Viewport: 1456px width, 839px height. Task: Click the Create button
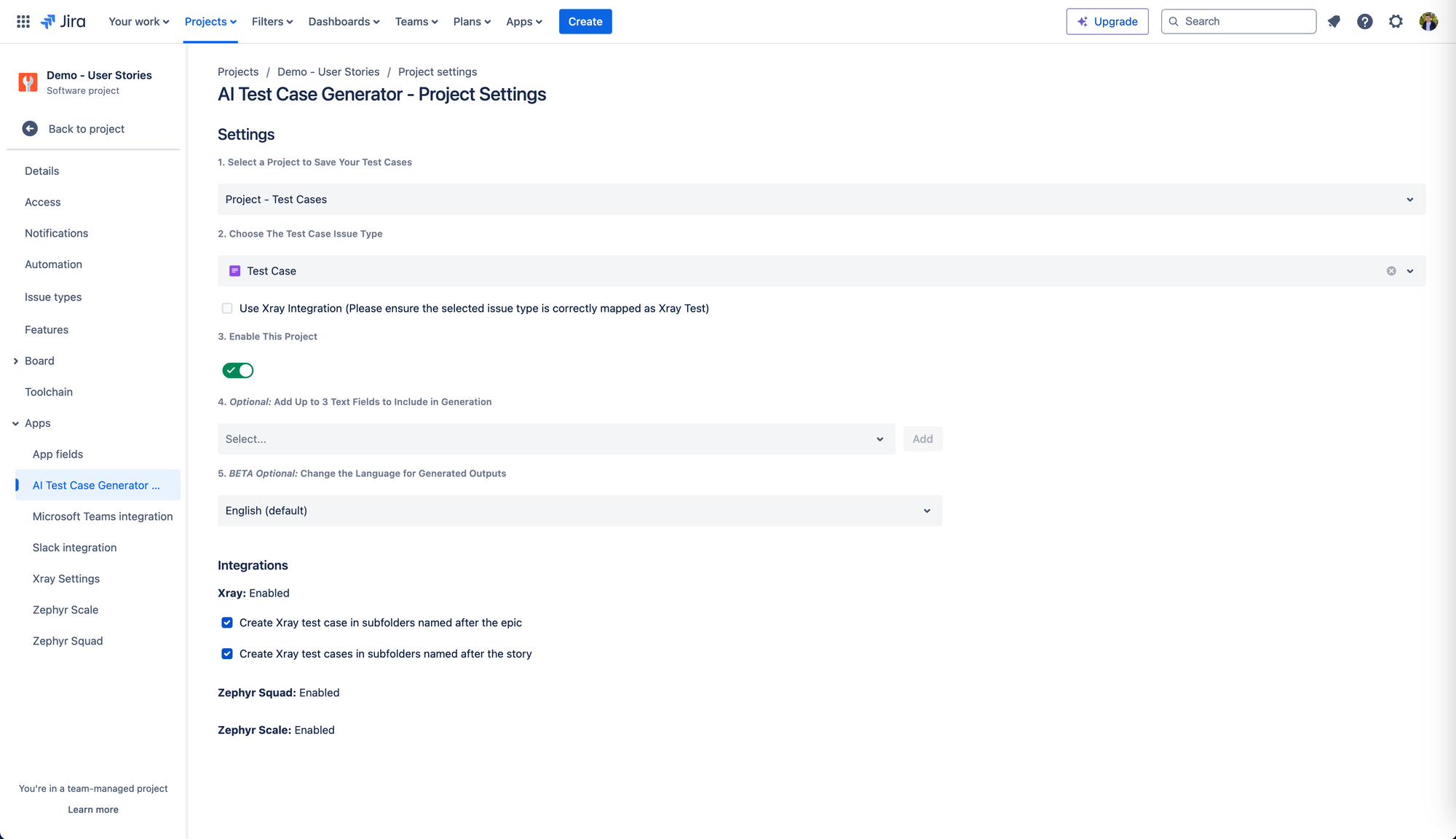tap(585, 22)
